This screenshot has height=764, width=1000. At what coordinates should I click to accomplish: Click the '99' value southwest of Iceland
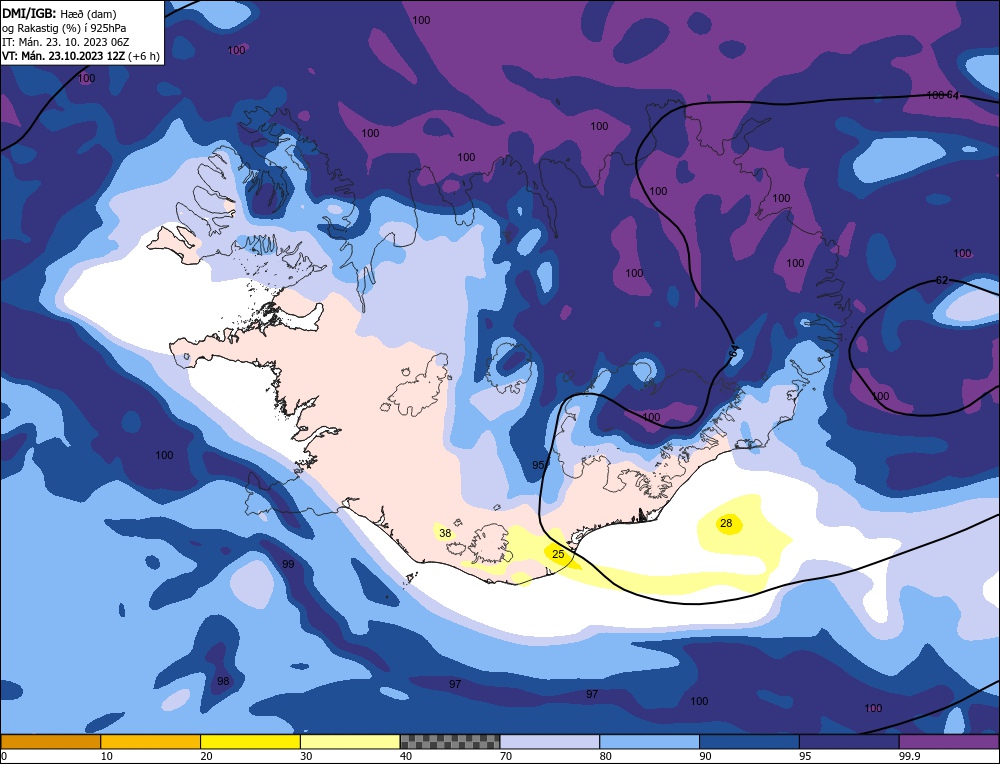pos(288,564)
